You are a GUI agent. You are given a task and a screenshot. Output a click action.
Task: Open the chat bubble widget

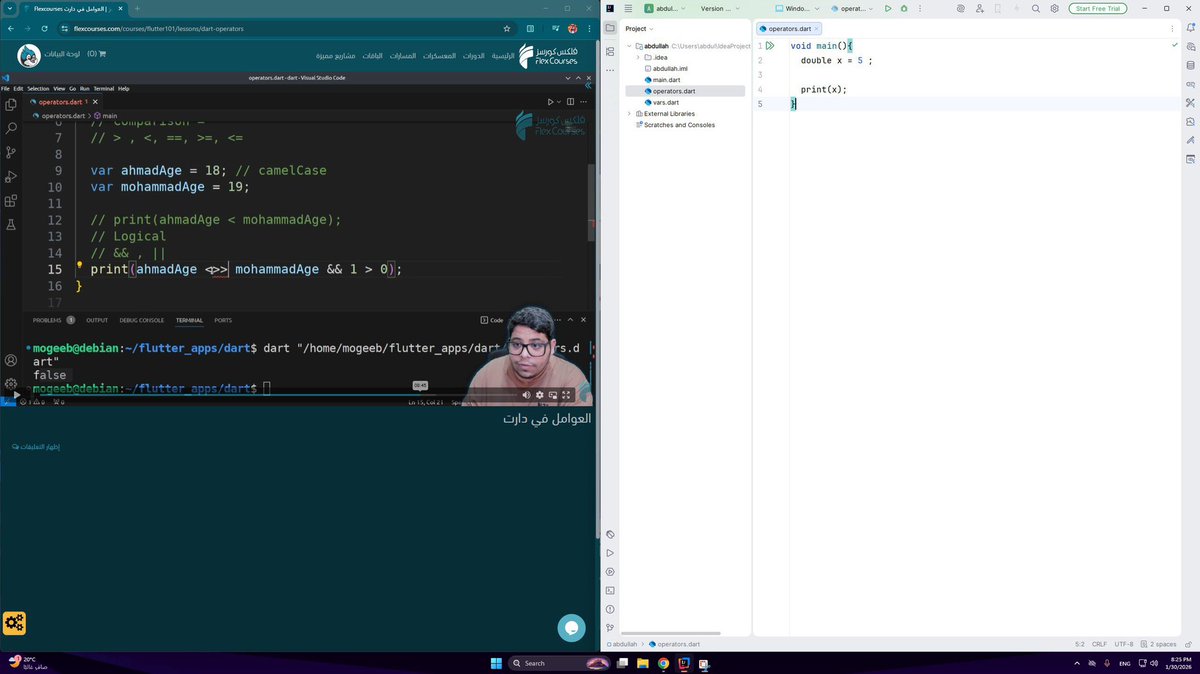coord(571,628)
